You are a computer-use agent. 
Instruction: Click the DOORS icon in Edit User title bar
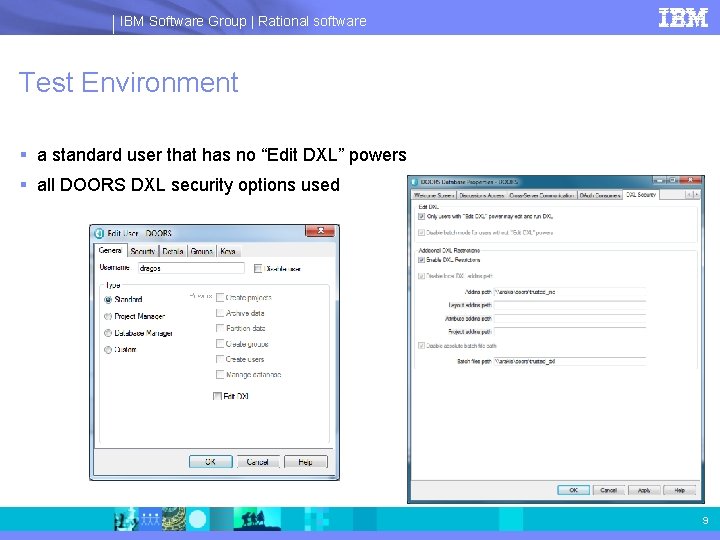pos(99,233)
